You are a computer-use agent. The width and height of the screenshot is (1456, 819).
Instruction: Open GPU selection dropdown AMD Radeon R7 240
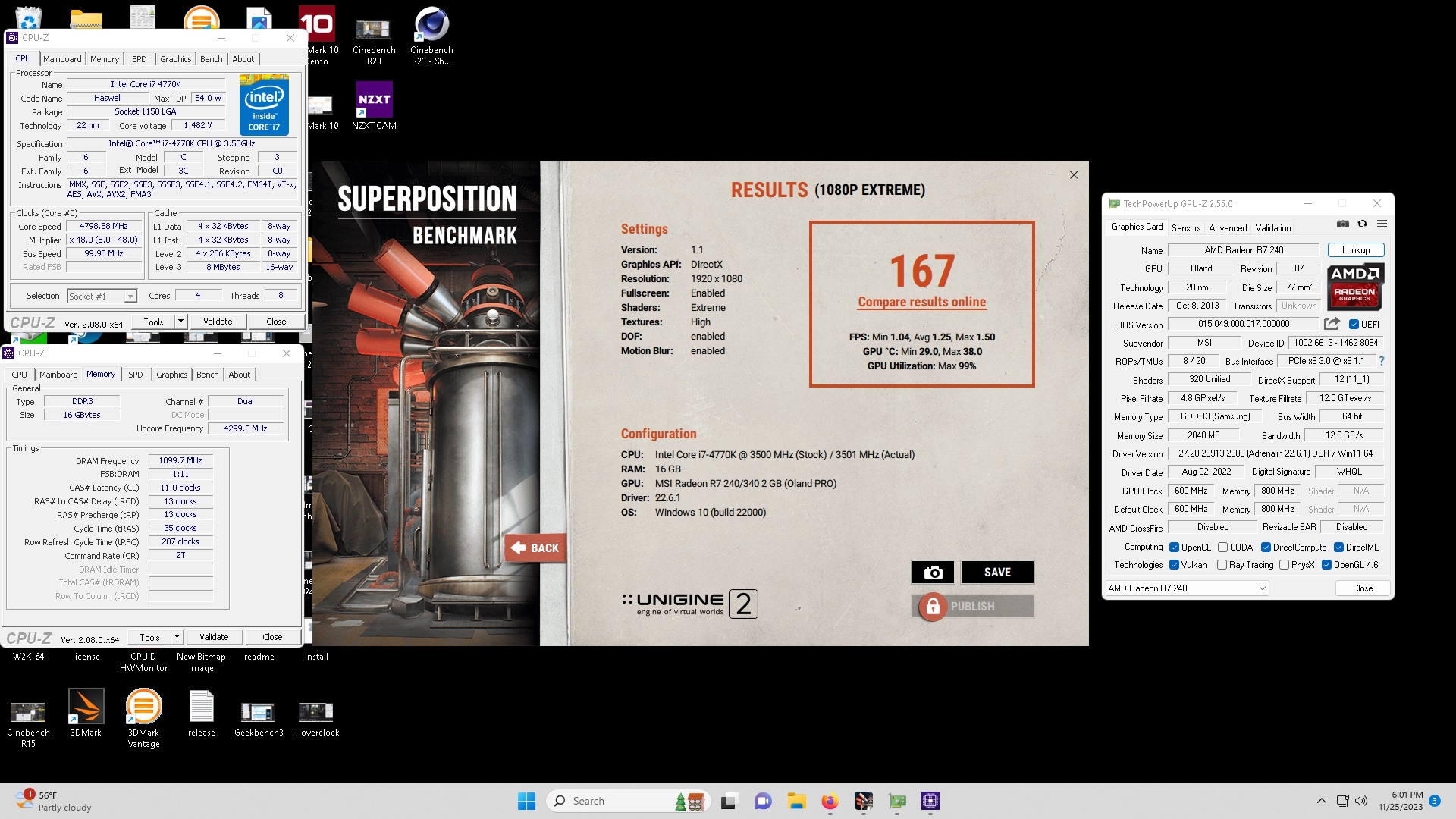(x=1187, y=588)
